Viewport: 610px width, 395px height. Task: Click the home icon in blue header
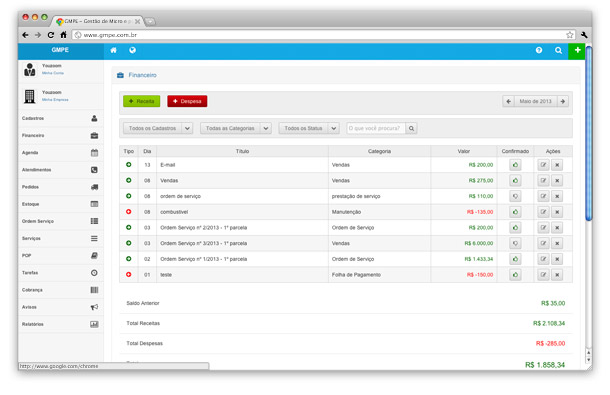tap(113, 50)
